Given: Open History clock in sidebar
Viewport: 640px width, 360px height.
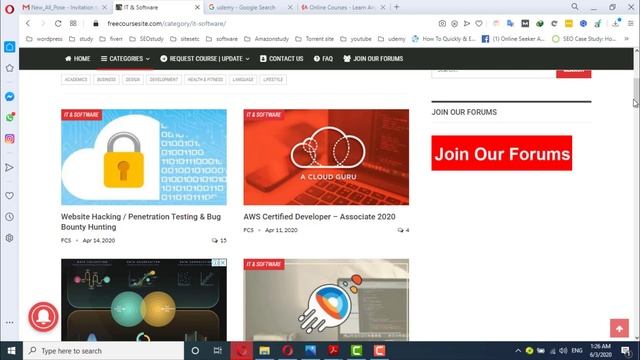Looking at the screenshot, I should point(9,217).
